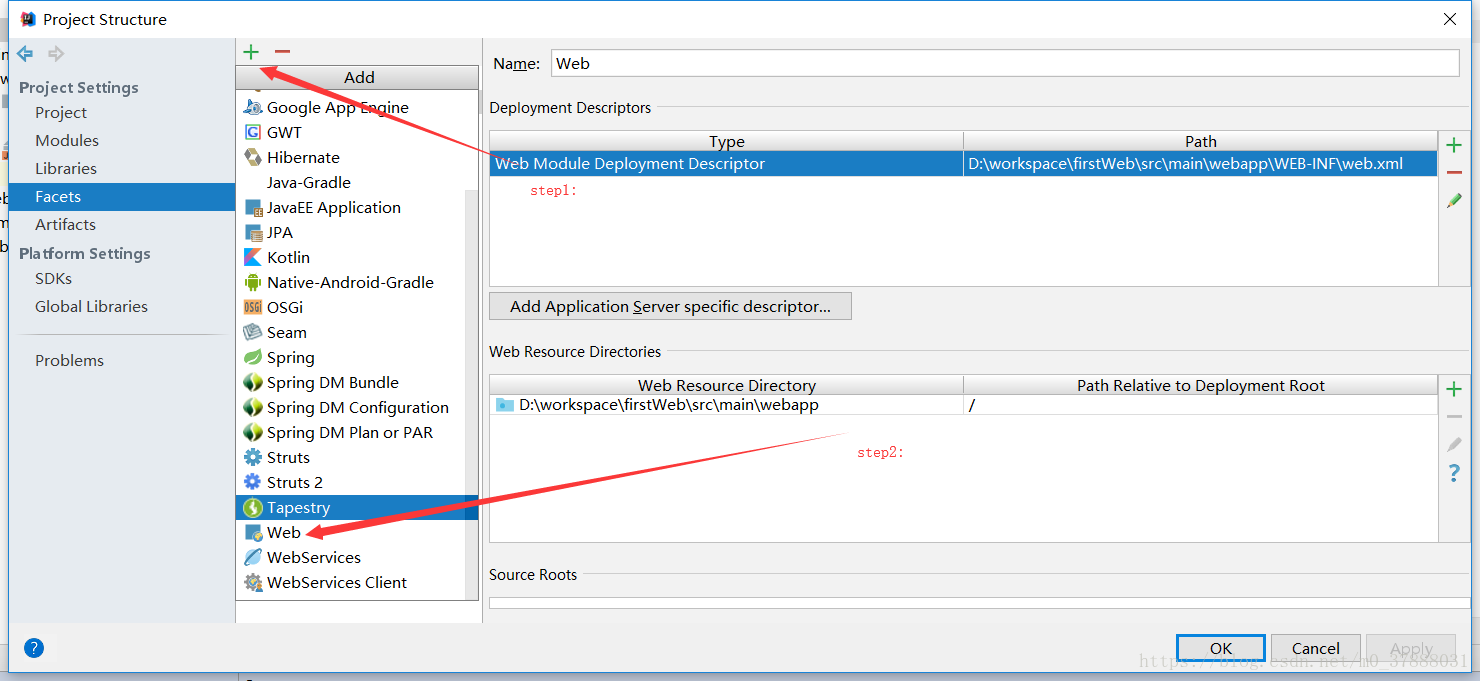Viewport: 1480px width, 681px height.
Task: Add a deployment descriptor with plus icon
Action: [1454, 146]
